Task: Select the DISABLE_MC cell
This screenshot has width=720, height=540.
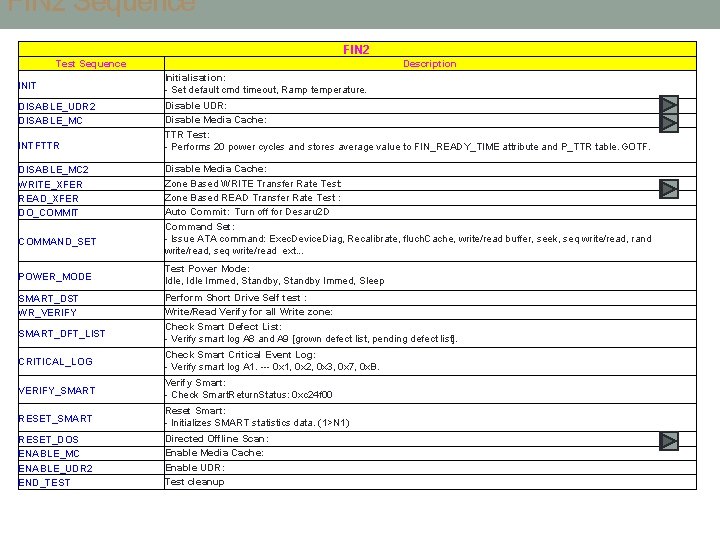Action: (91, 121)
